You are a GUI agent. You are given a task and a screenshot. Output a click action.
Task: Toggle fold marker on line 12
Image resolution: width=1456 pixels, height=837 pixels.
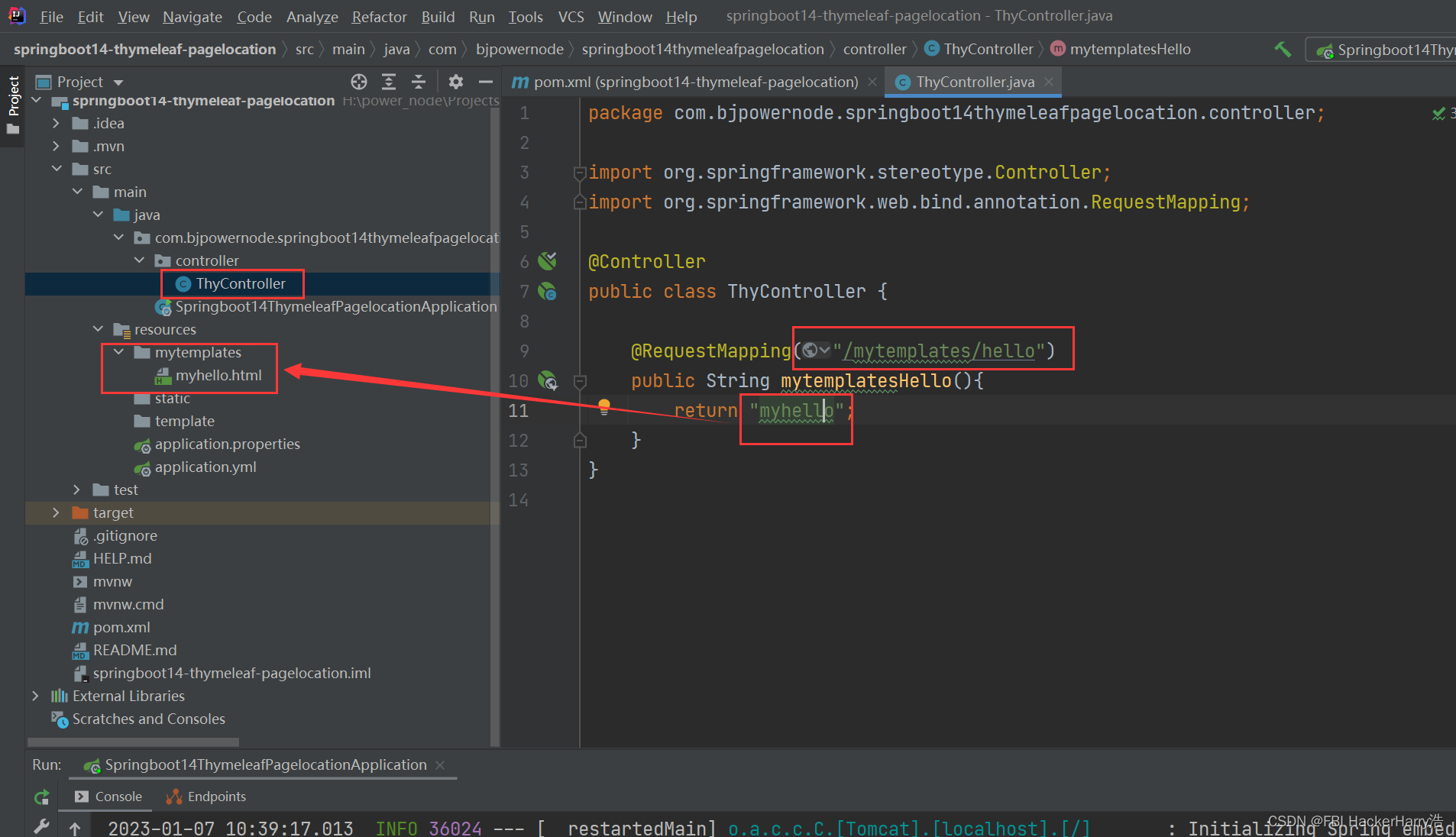click(x=580, y=440)
